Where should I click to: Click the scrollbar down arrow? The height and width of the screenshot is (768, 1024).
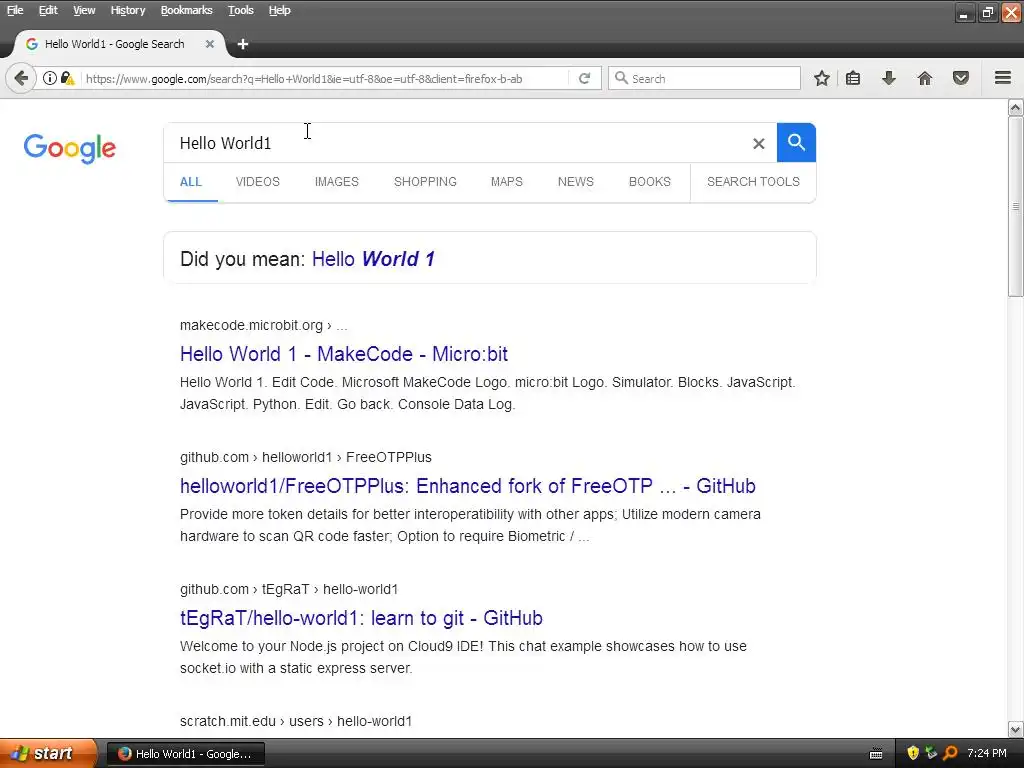(x=1016, y=729)
